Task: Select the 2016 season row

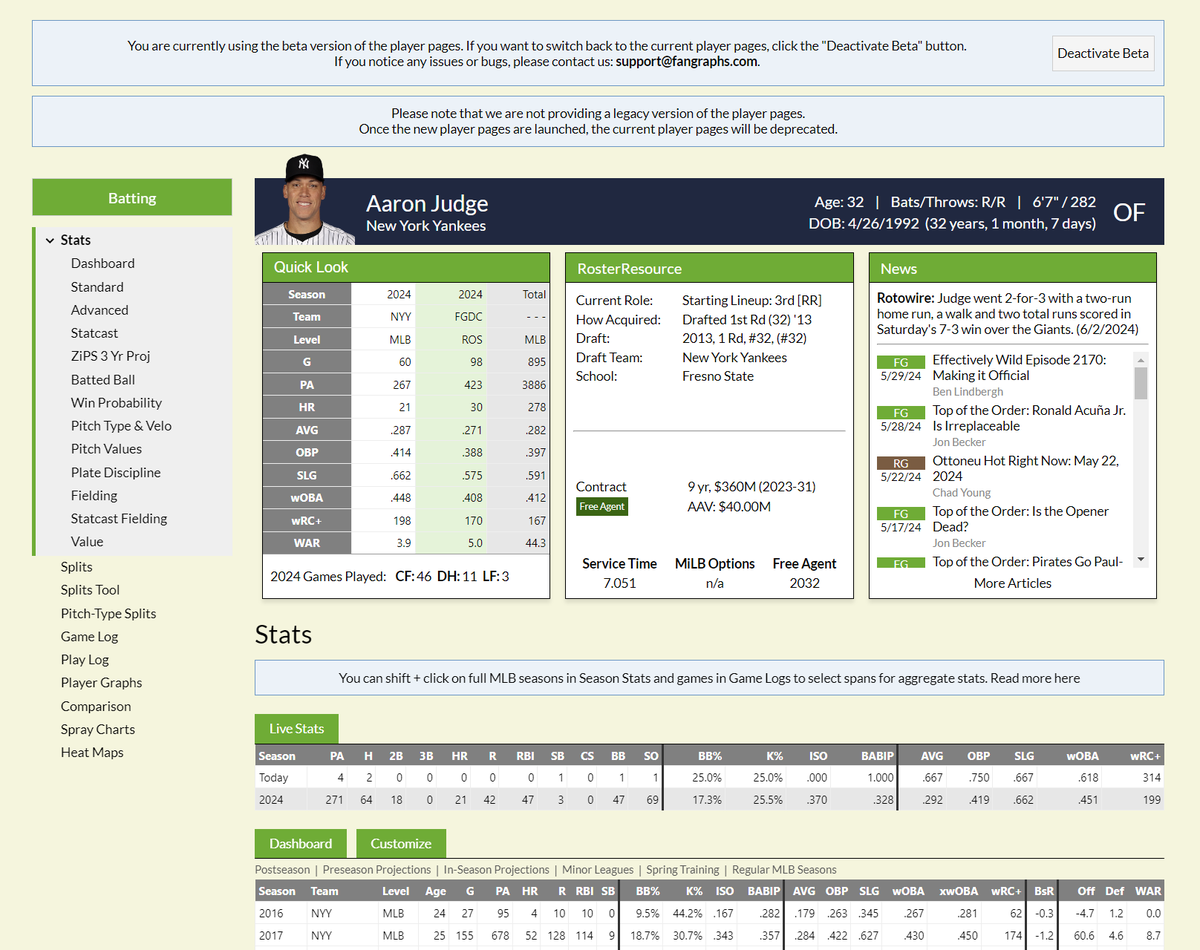Action: point(709,913)
